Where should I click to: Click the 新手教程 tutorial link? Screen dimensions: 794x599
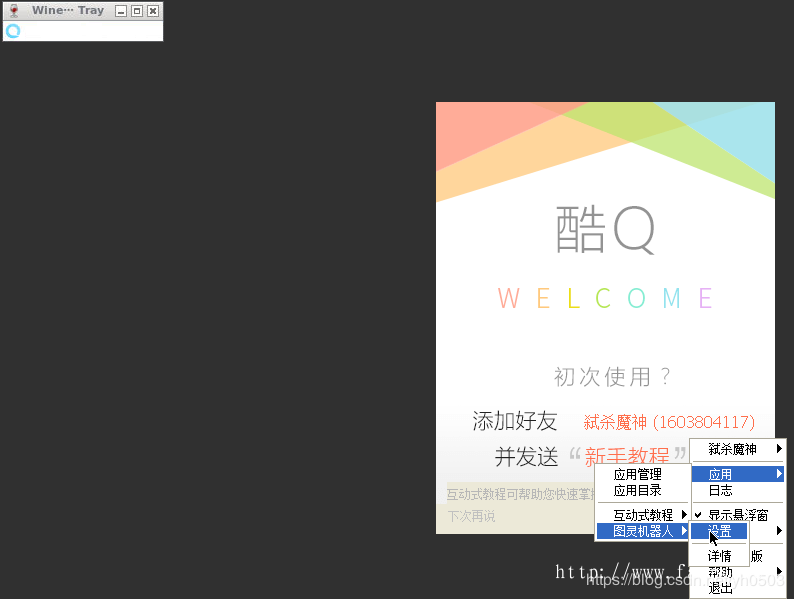click(627, 457)
